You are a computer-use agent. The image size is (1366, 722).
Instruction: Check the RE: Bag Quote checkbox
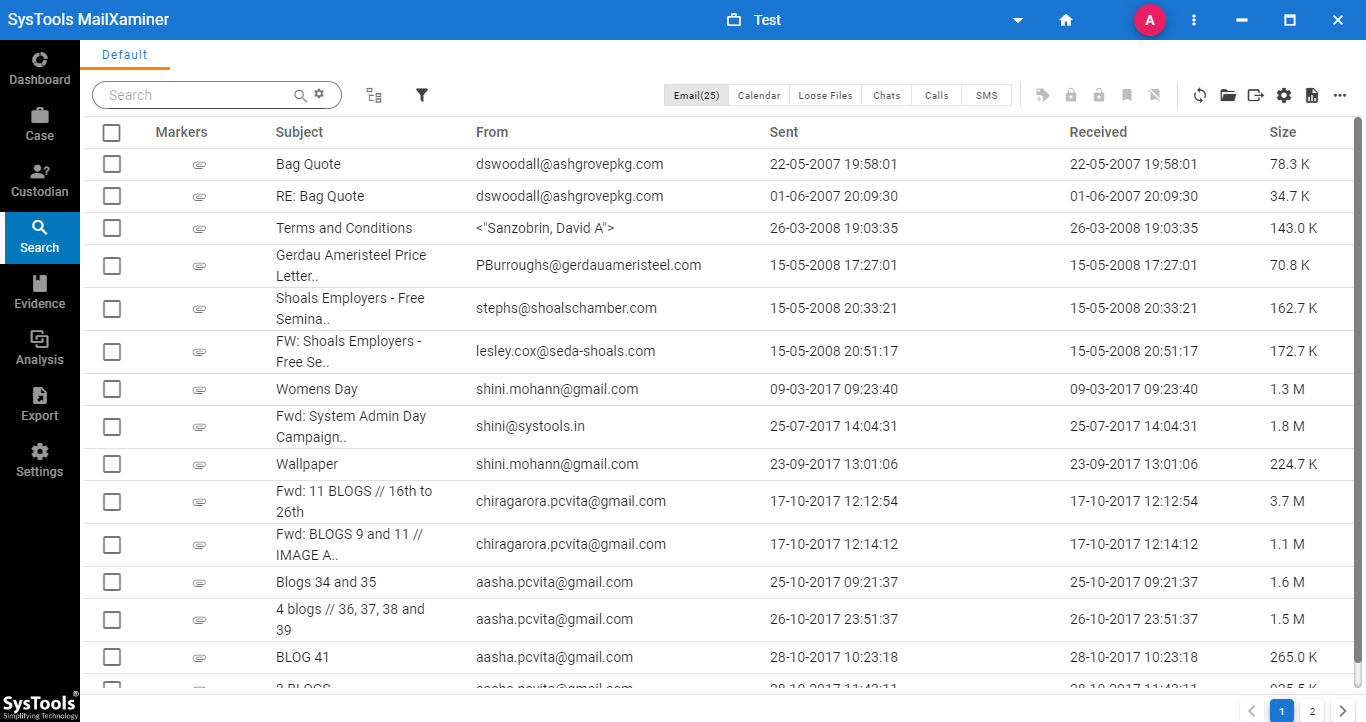[x=112, y=196]
